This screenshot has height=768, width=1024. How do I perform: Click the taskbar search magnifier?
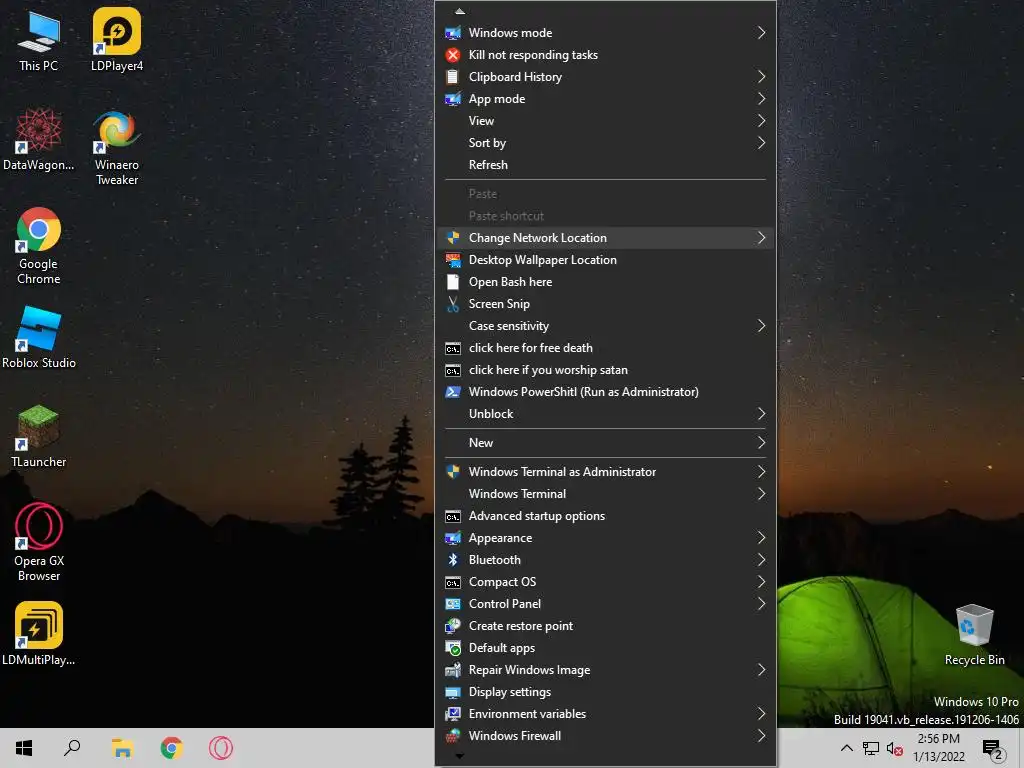click(x=72, y=748)
